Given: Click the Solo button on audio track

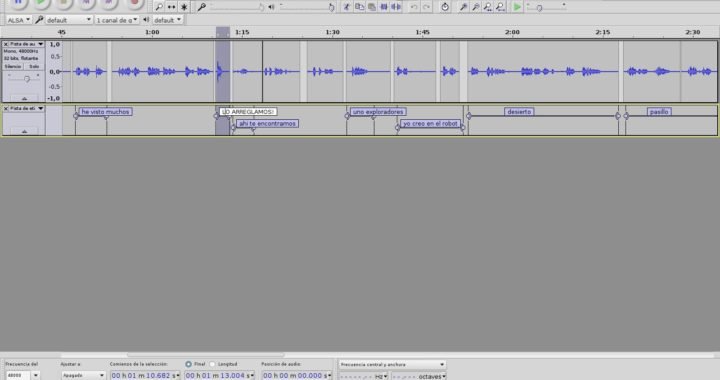Looking at the screenshot, I should [34, 67].
